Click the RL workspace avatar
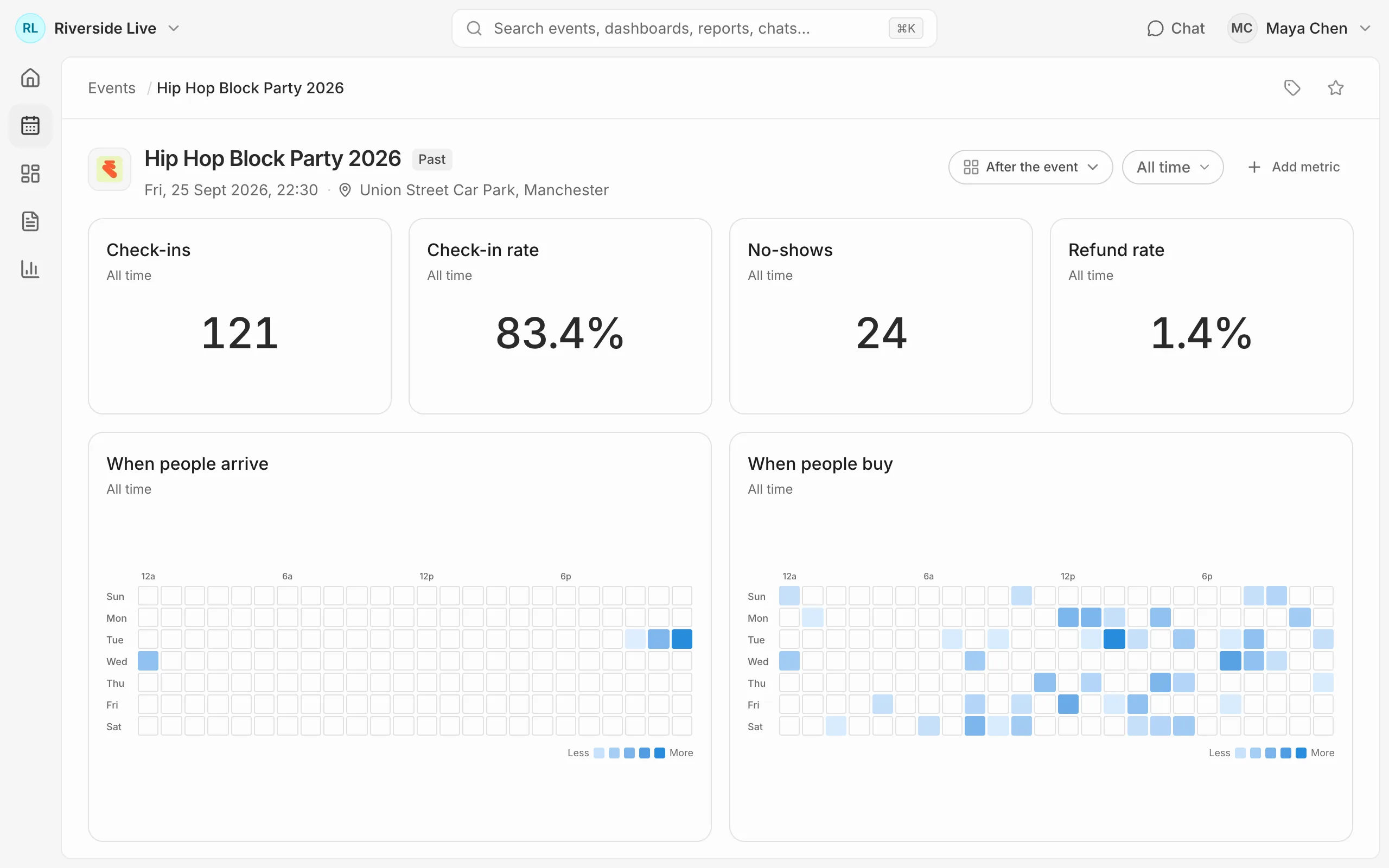This screenshot has width=1389, height=868. tap(30, 28)
